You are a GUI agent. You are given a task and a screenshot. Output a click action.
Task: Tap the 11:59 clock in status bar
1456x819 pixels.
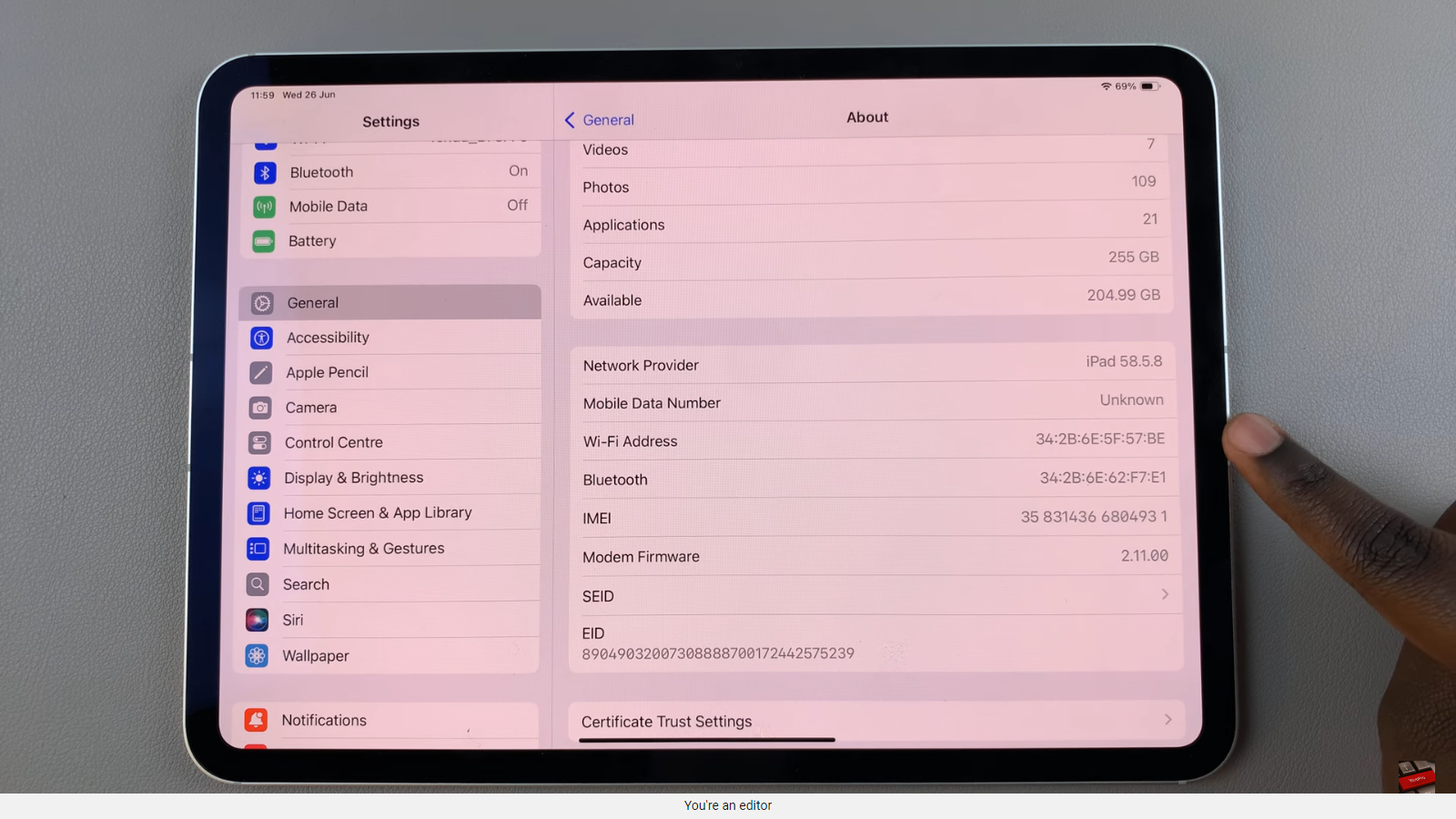pos(262,95)
